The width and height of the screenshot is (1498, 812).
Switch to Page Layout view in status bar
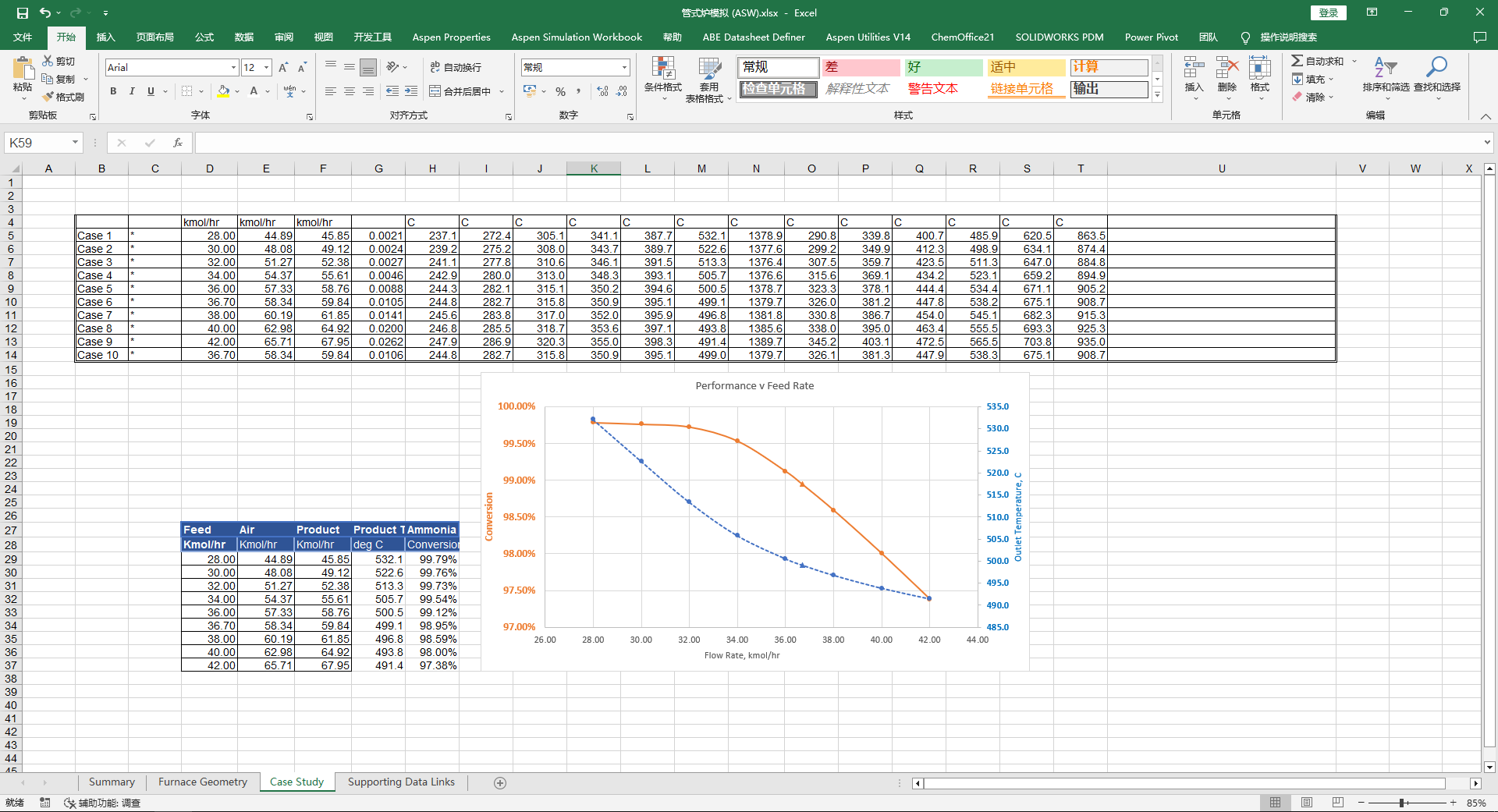[1307, 803]
